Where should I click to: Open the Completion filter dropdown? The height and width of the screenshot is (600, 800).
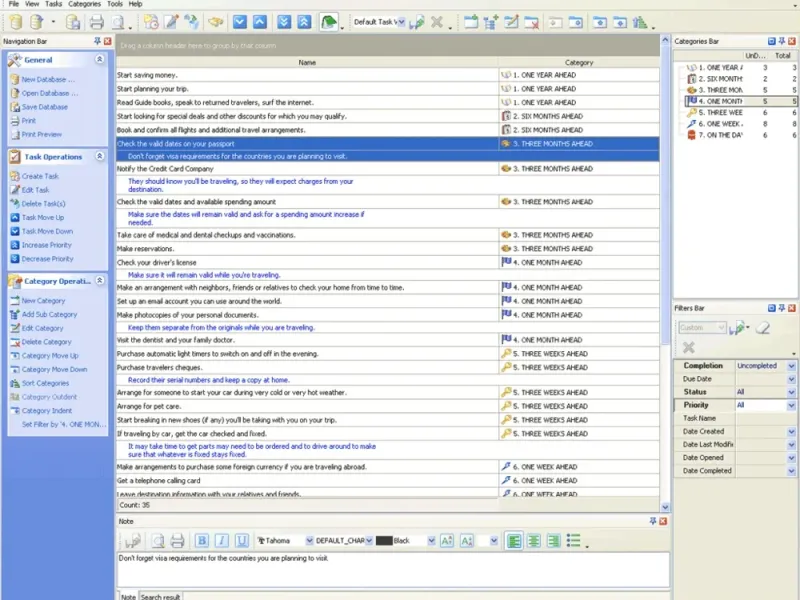pyautogui.click(x=791, y=366)
